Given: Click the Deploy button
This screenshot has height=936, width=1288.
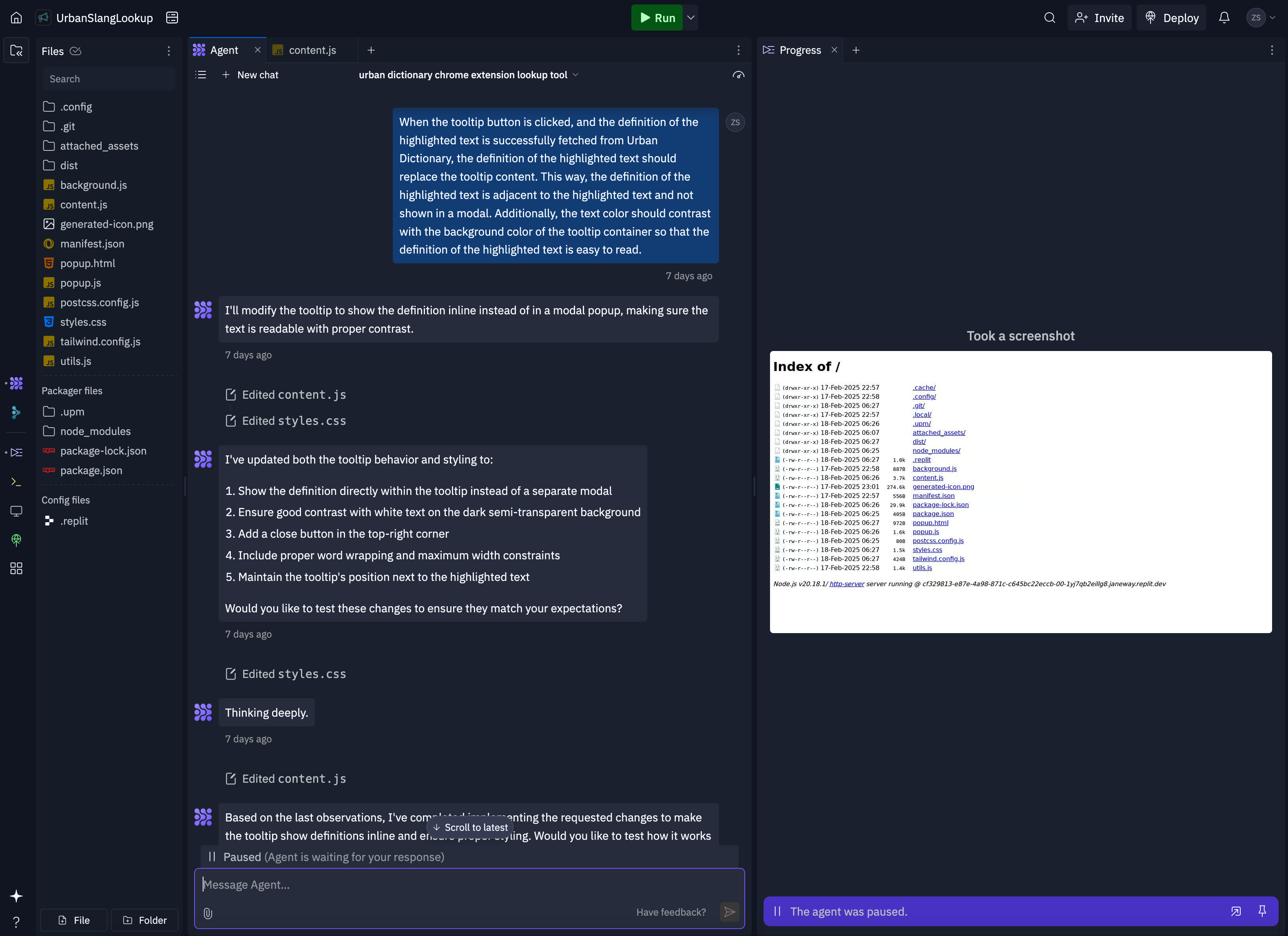Looking at the screenshot, I should [x=1172, y=18].
